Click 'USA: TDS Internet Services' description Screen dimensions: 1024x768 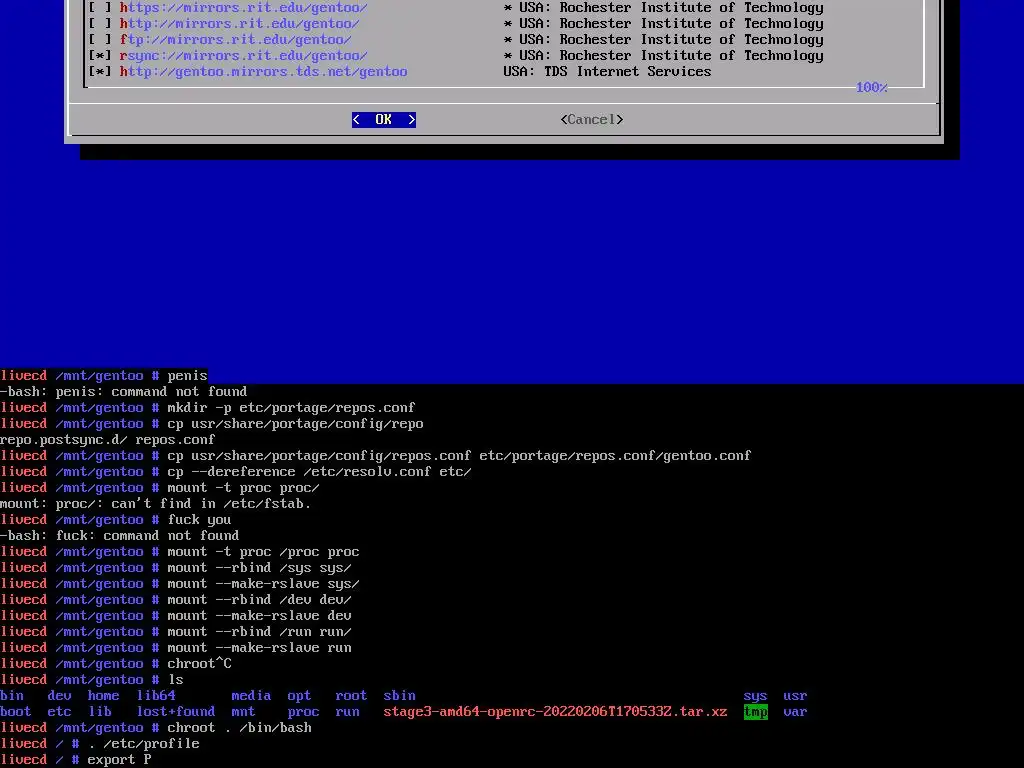point(607,72)
